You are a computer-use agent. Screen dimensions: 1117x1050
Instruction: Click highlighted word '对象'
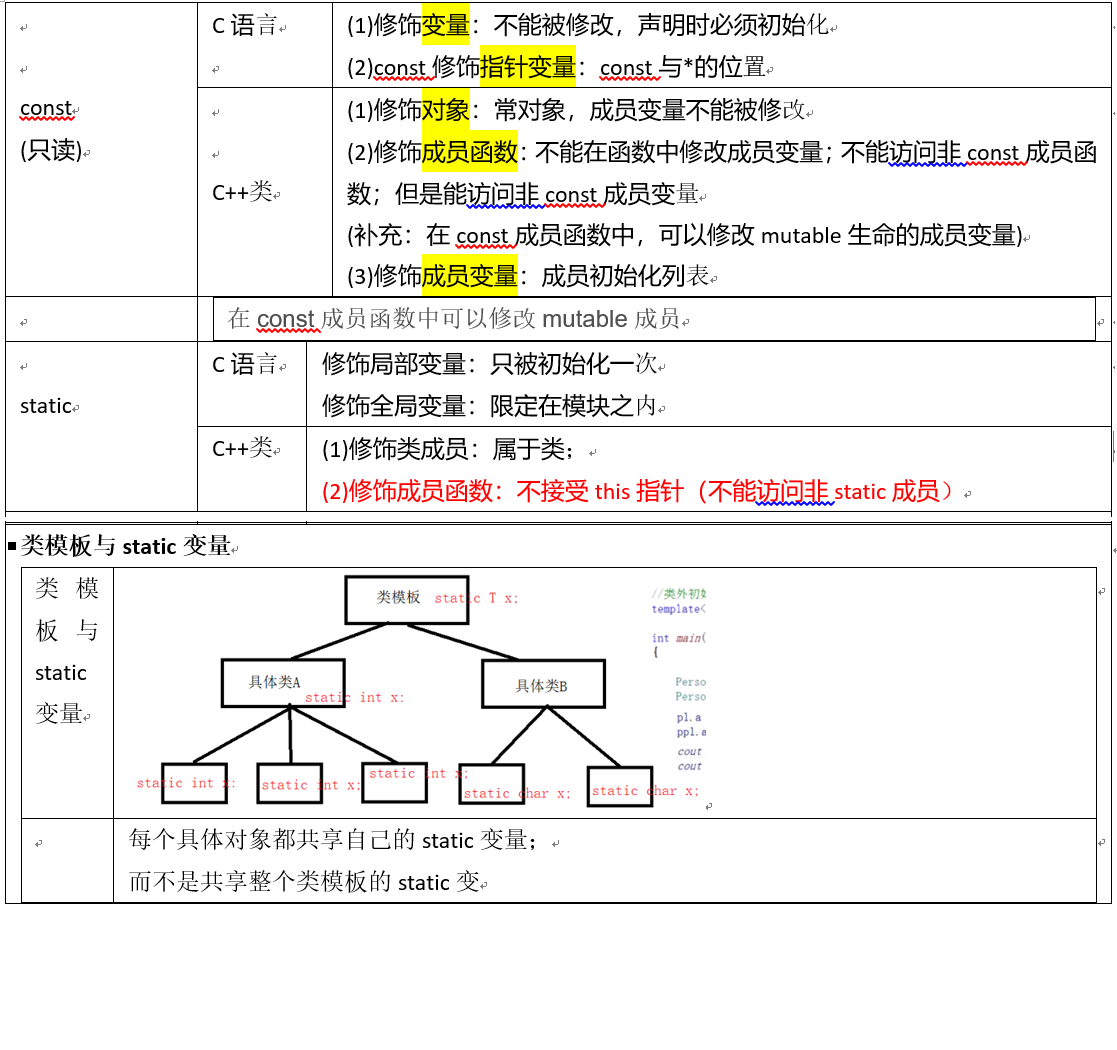446,109
